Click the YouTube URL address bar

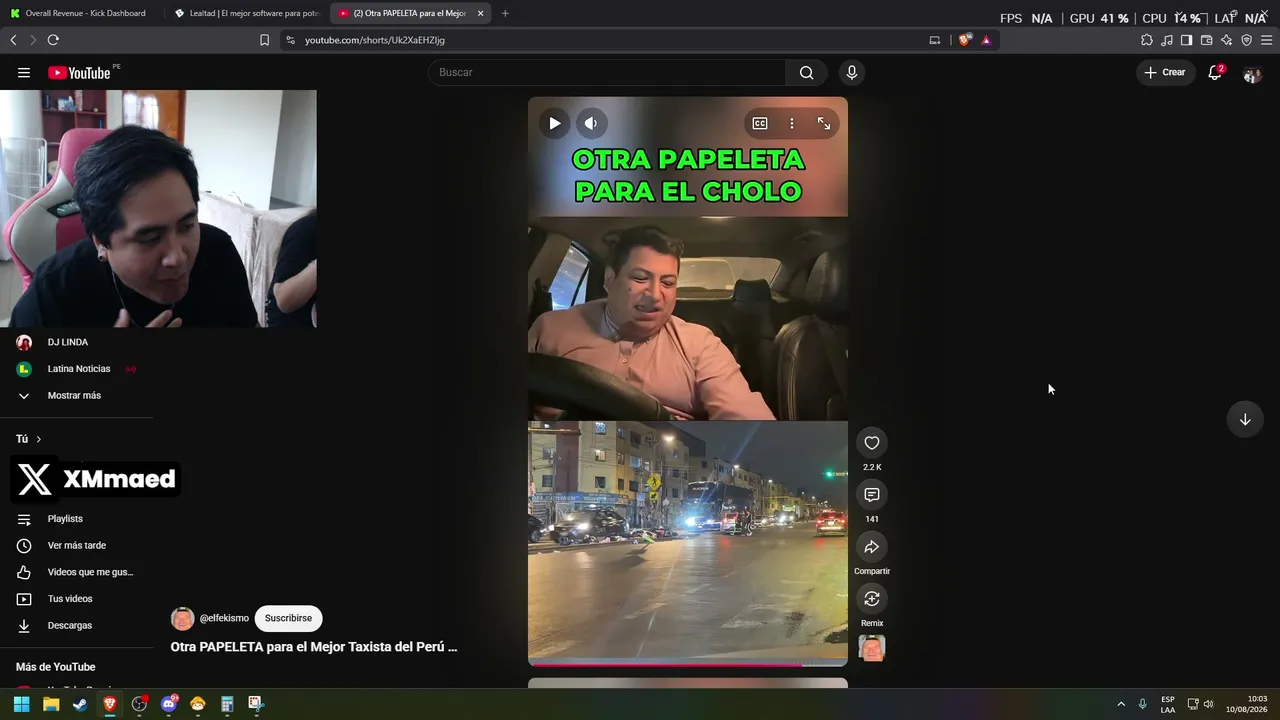(x=600, y=40)
